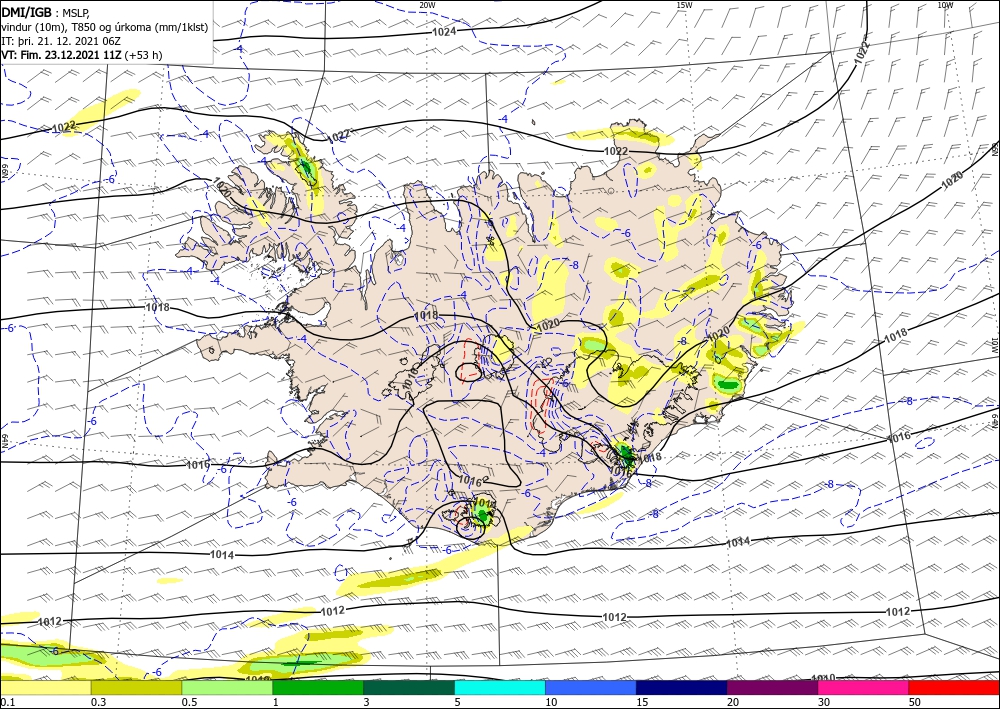Click the "VT: Fim. 23.12.2021 11Z (+53 h)" line
This screenshot has height=709, width=1000.
(82, 55)
